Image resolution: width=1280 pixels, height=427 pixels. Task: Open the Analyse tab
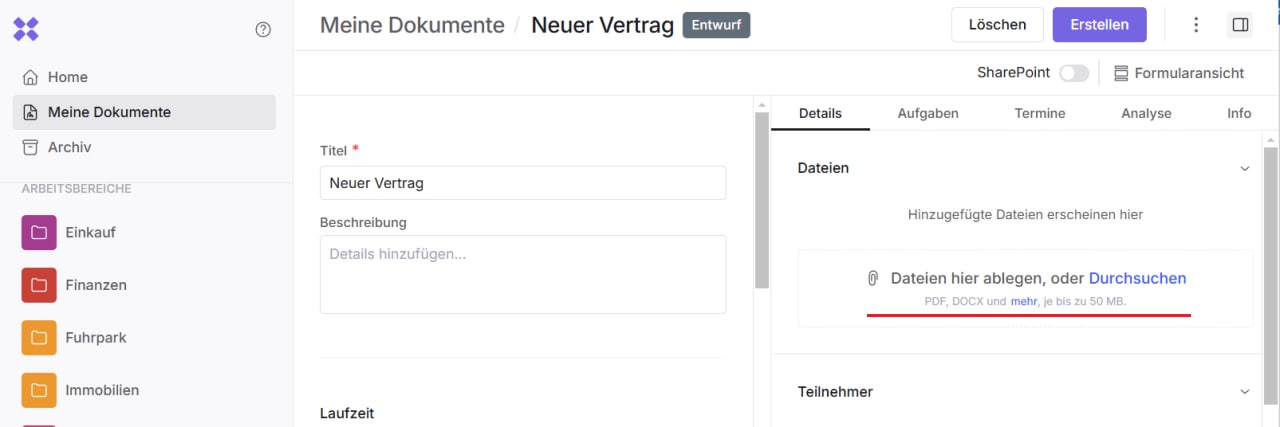1146,113
